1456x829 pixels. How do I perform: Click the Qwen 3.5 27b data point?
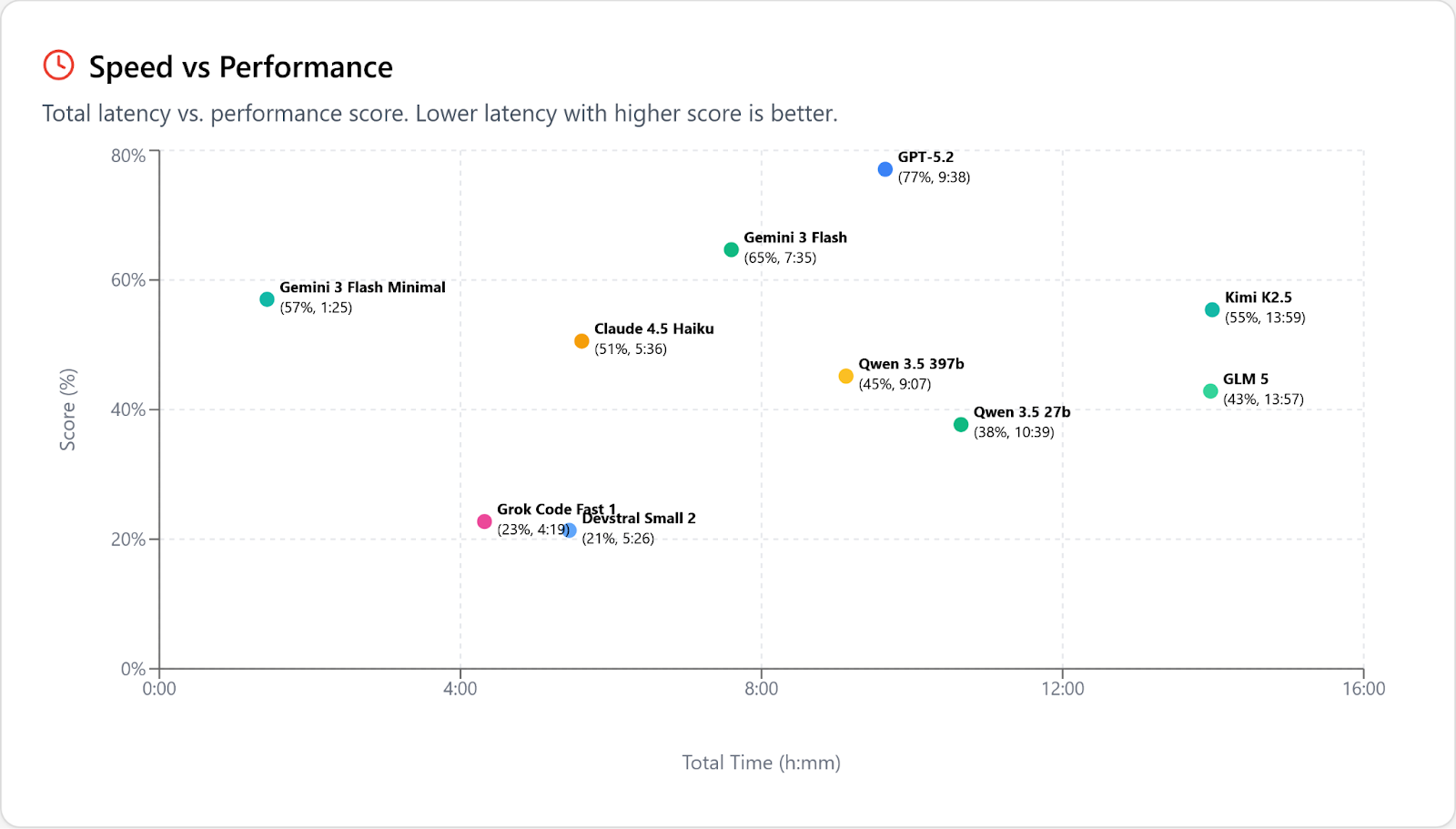[960, 424]
